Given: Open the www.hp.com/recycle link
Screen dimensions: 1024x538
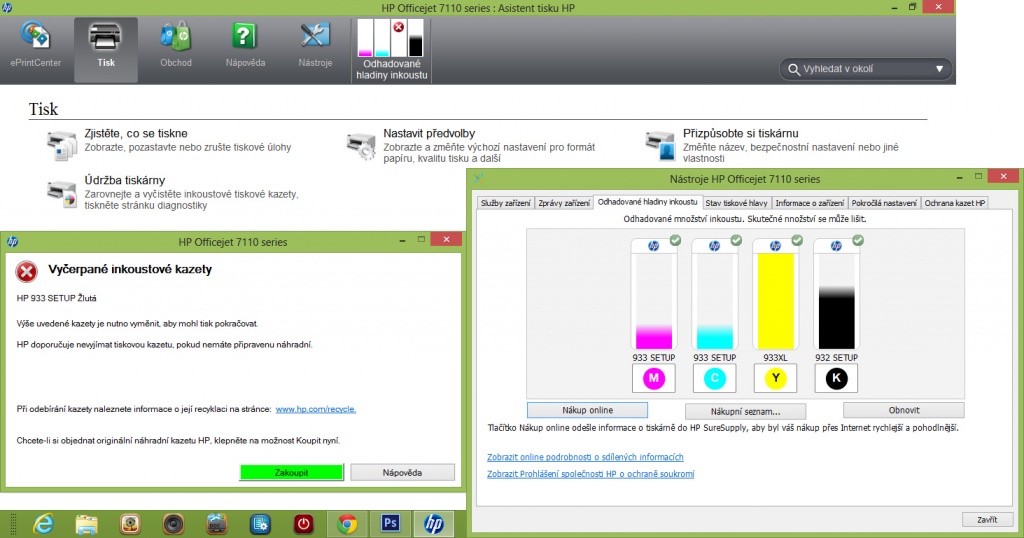Looking at the screenshot, I should (315, 409).
